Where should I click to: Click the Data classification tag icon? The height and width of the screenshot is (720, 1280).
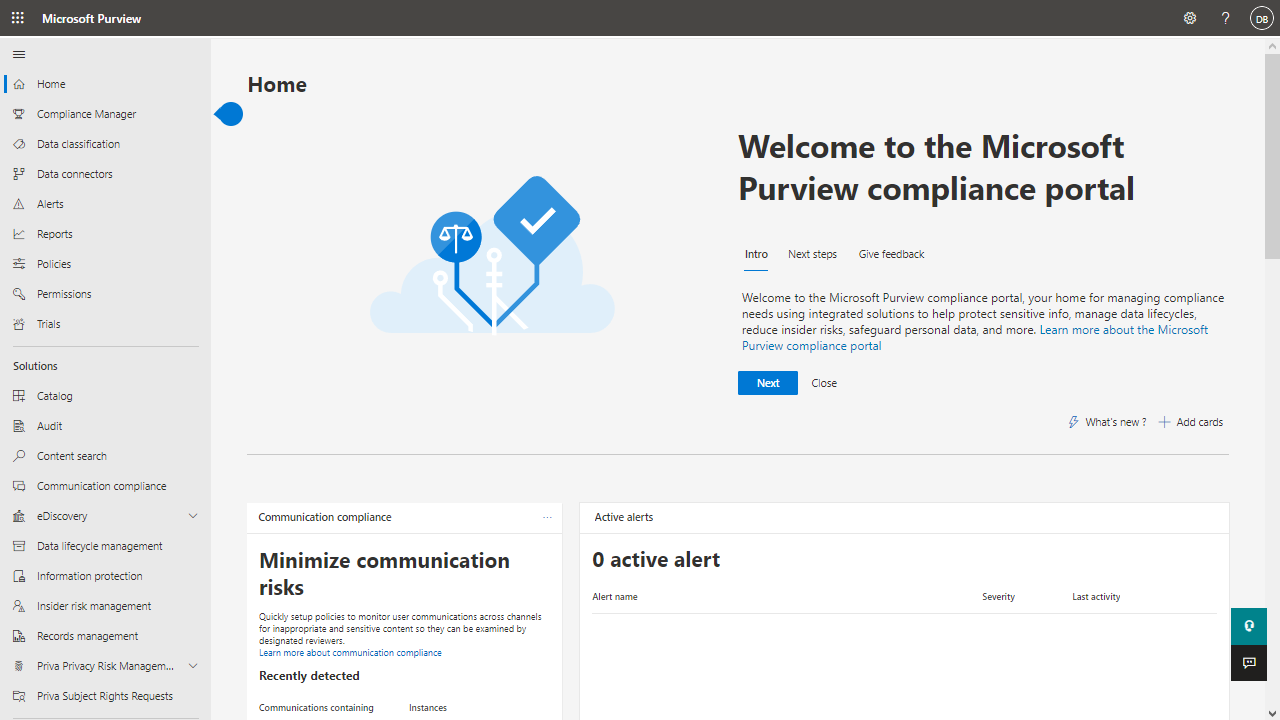[19, 144]
